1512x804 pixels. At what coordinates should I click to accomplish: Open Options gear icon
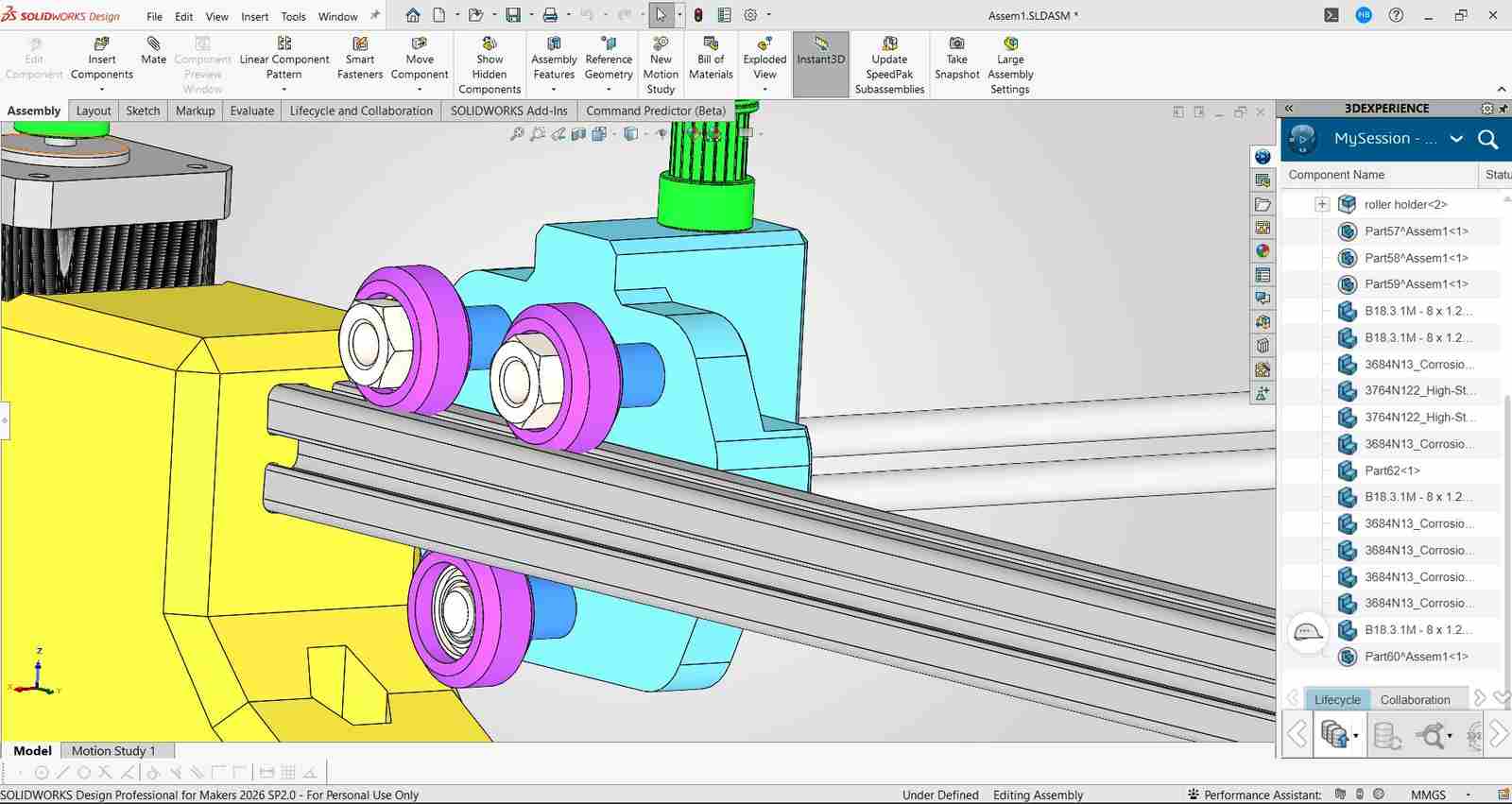point(751,15)
